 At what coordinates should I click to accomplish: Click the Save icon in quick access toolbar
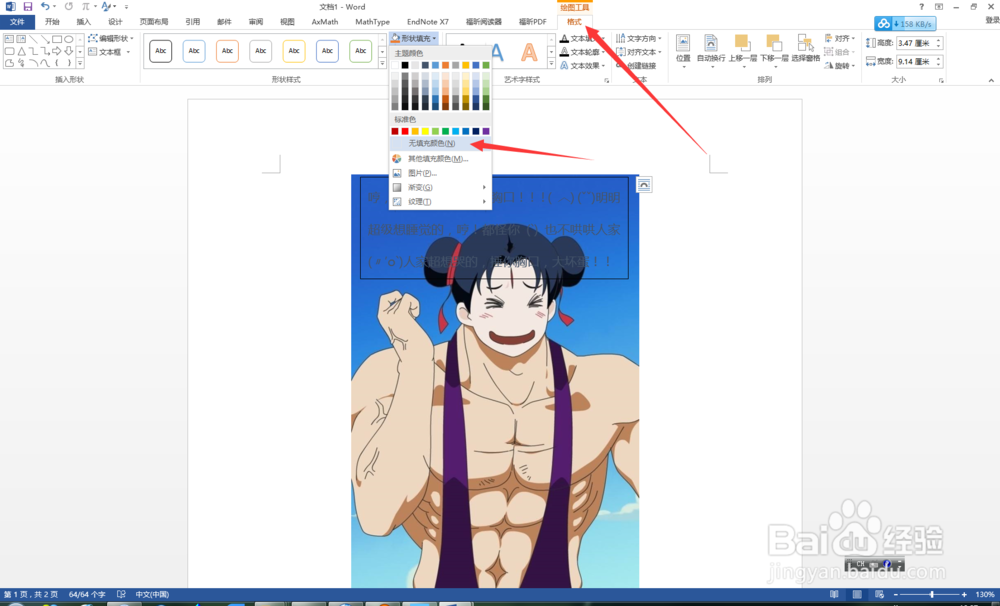27,6
